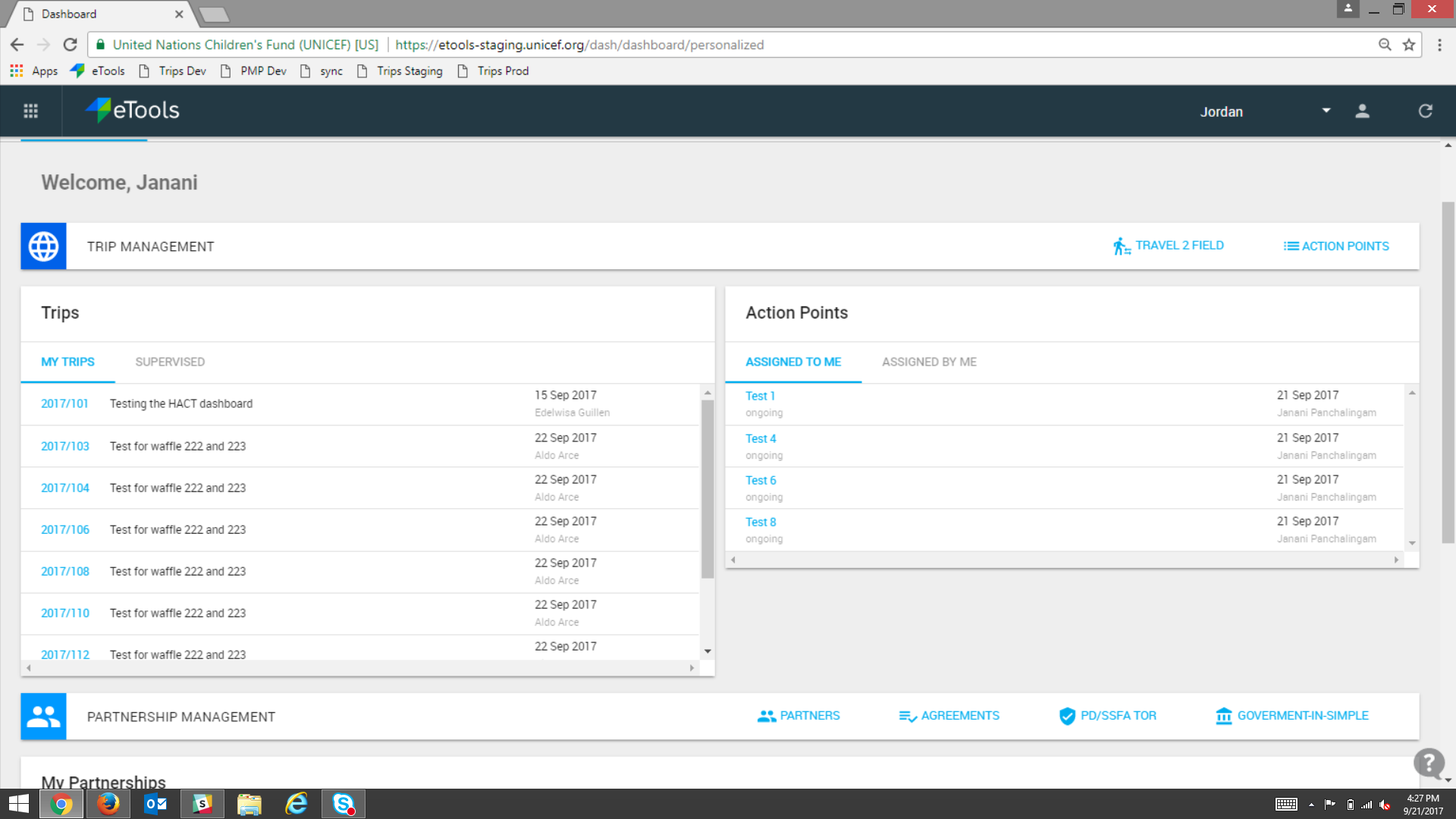Open trip 2017/101 details
The width and height of the screenshot is (1456, 819).
[64, 403]
